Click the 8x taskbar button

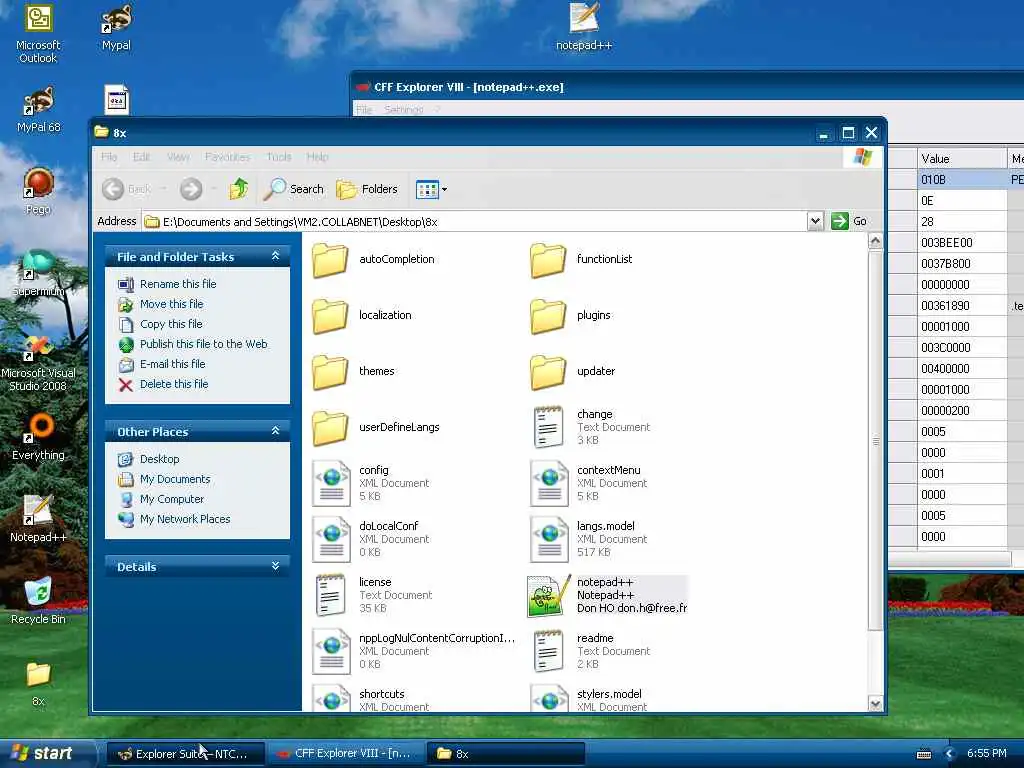point(506,754)
